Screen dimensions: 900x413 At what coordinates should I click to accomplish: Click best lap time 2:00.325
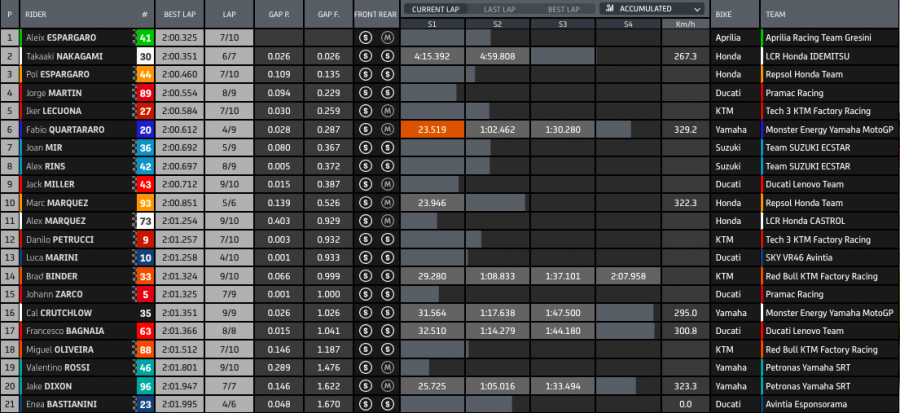pos(180,38)
